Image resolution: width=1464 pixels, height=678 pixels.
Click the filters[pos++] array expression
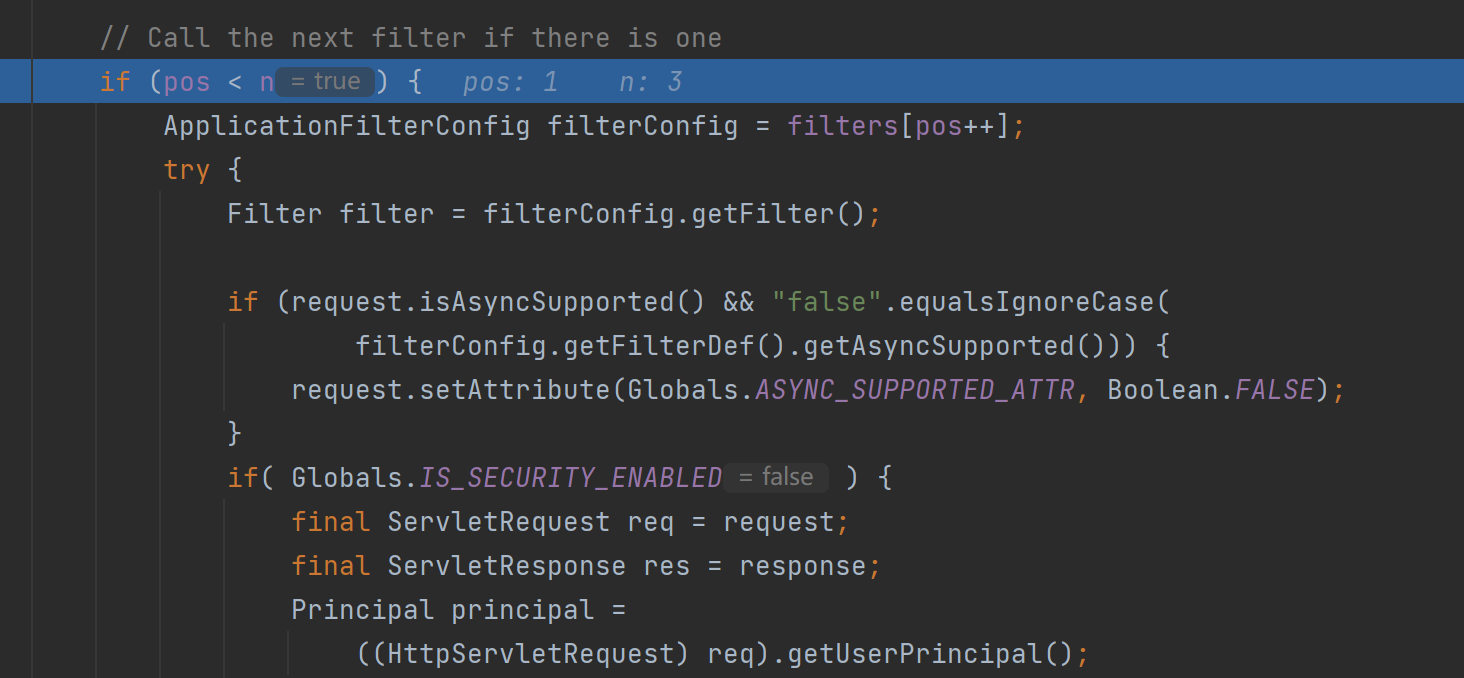click(x=898, y=126)
